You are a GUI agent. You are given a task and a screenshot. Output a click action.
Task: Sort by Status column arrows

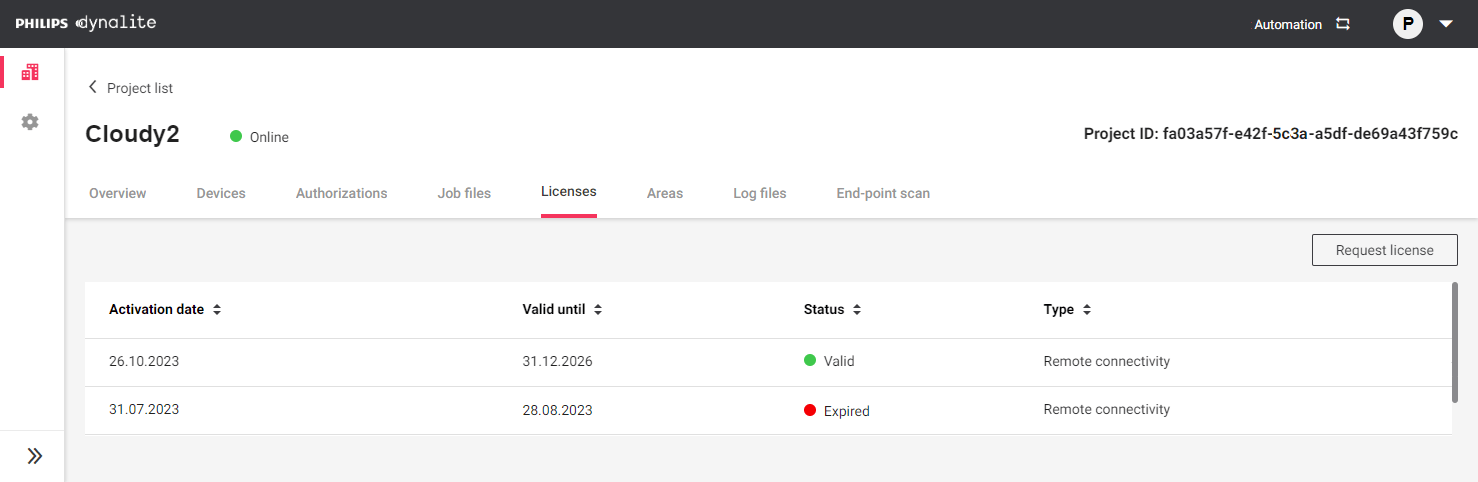pos(857,310)
